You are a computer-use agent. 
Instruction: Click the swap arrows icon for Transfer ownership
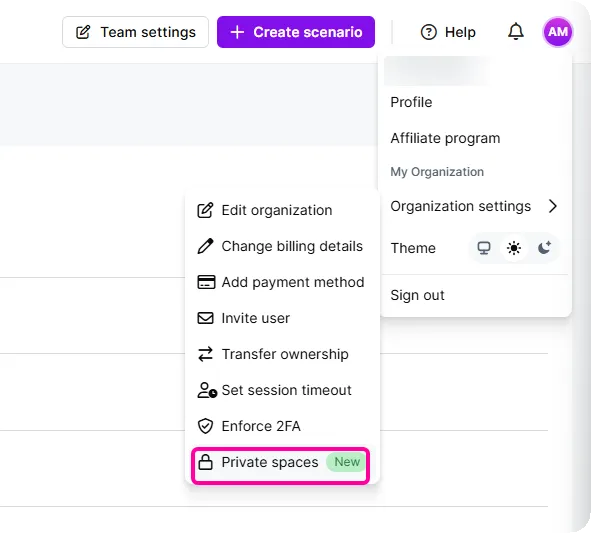point(205,354)
